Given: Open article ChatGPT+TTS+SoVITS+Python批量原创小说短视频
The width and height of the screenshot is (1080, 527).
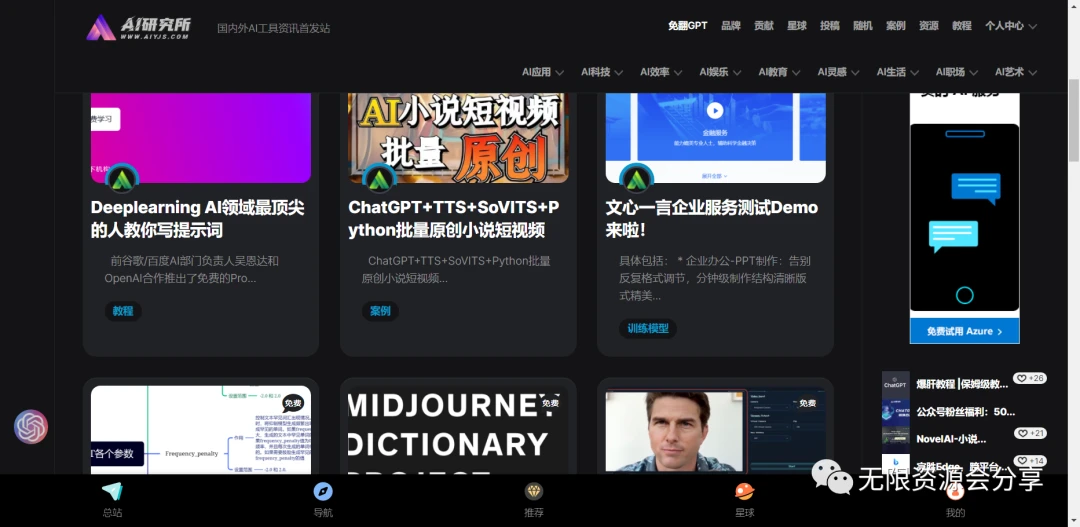Looking at the screenshot, I should (454, 219).
